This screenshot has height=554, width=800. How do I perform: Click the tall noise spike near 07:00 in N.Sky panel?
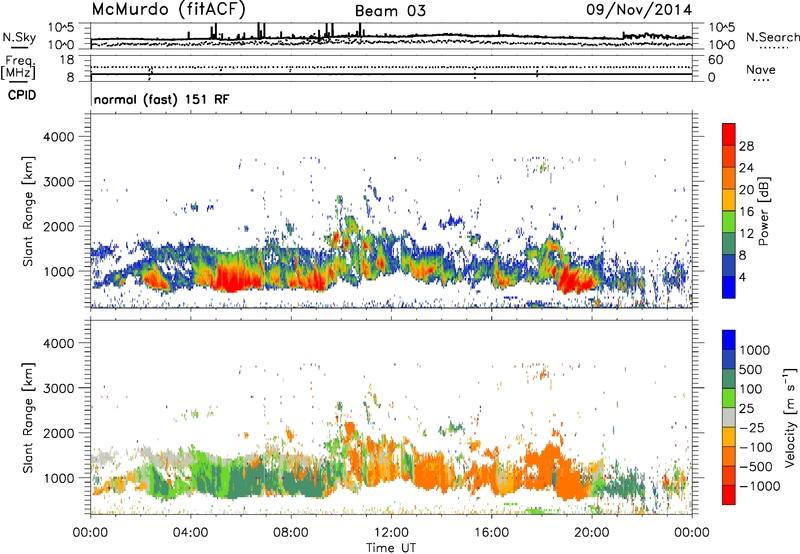264,30
